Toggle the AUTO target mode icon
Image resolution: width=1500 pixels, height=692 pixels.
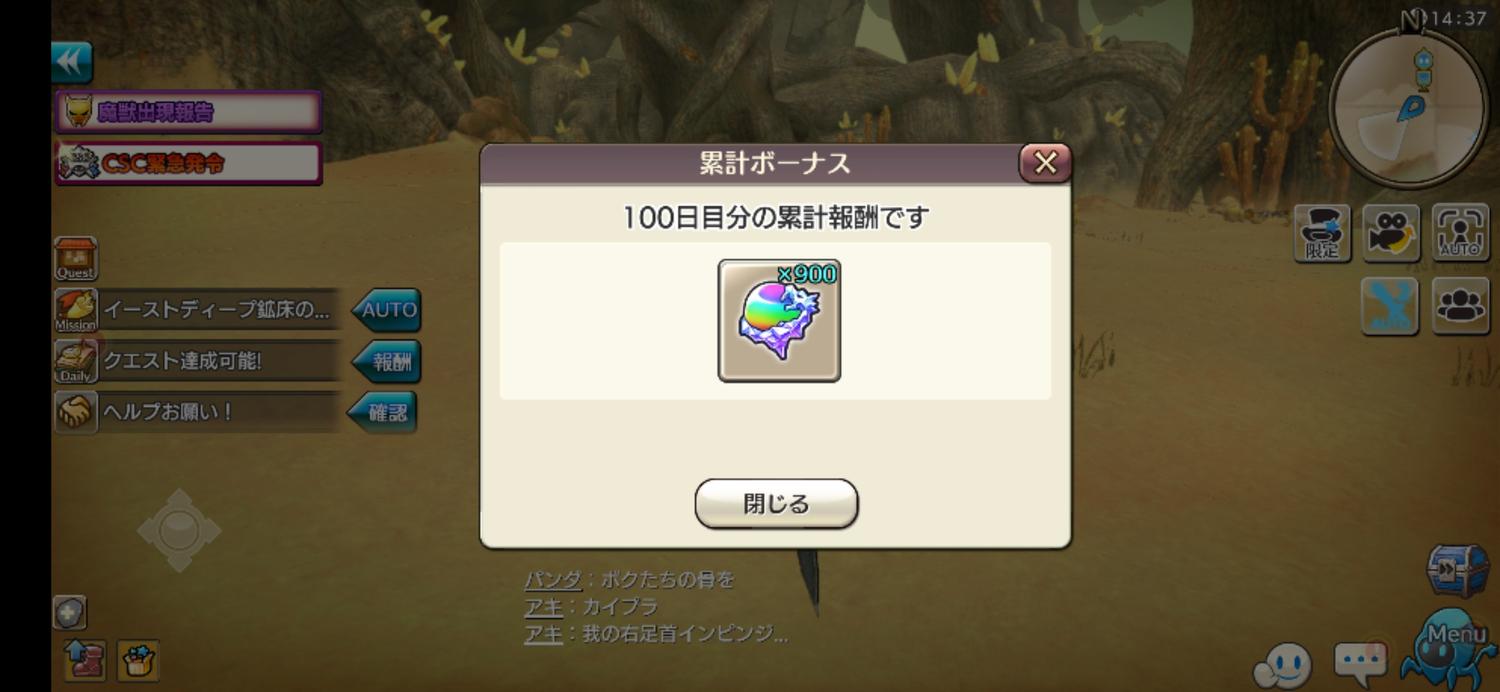pos(1460,233)
